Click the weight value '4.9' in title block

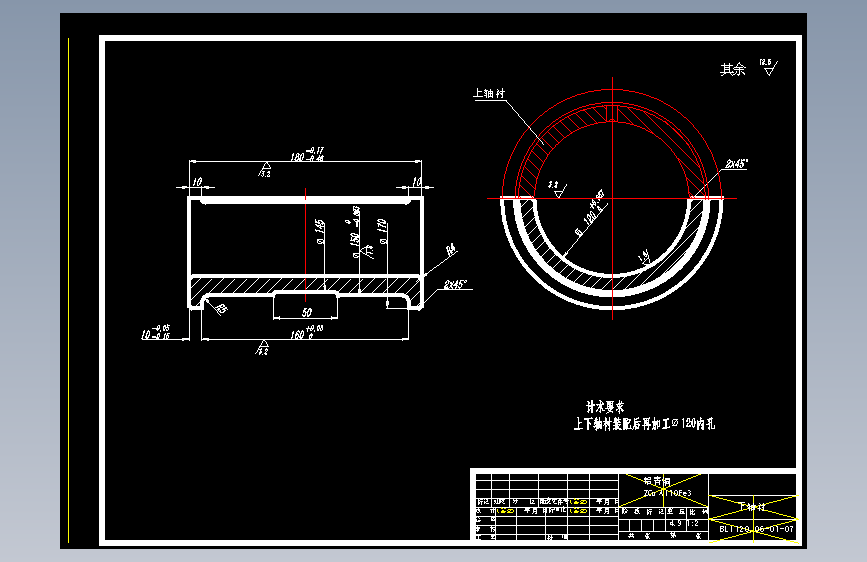[x=675, y=523]
